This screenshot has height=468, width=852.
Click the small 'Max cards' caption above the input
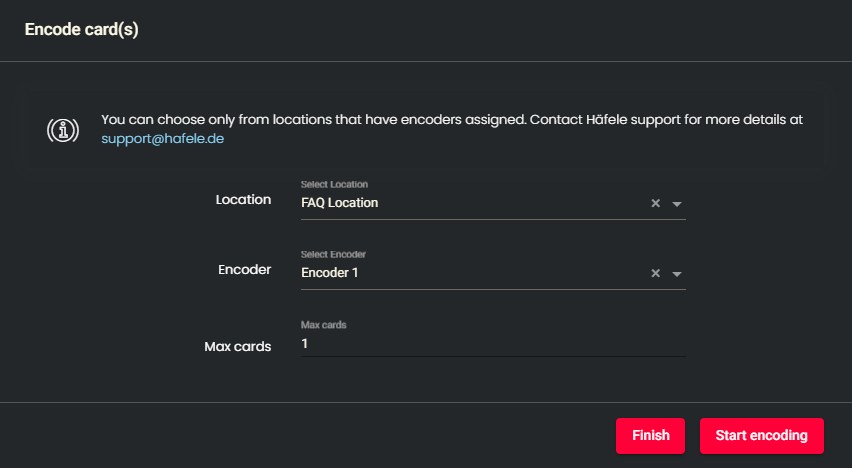click(324, 325)
